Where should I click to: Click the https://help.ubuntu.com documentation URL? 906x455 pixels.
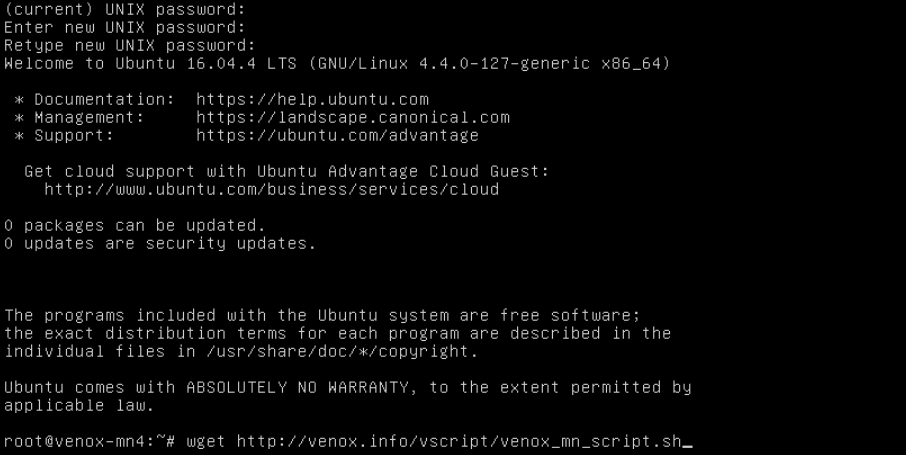(312, 99)
